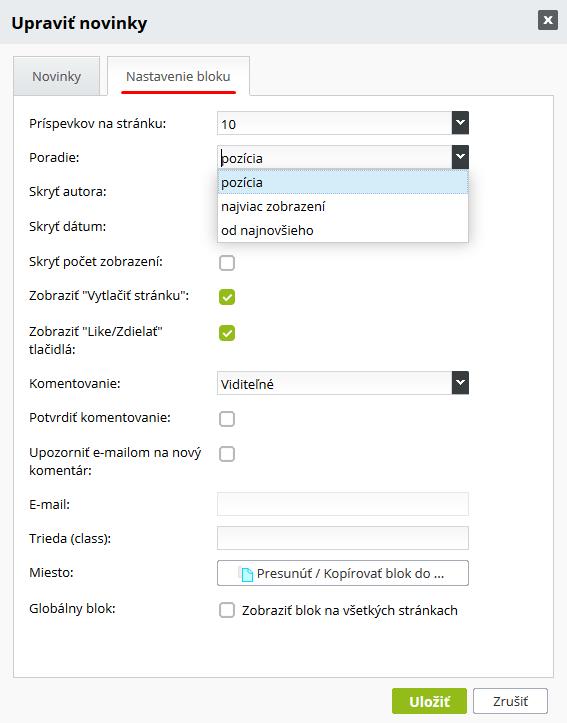Open Príspevkov na stránku dropdown arrow

460,123
